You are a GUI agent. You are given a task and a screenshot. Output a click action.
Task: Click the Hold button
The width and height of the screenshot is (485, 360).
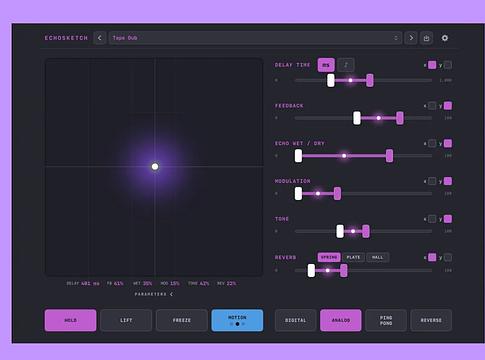click(70, 320)
